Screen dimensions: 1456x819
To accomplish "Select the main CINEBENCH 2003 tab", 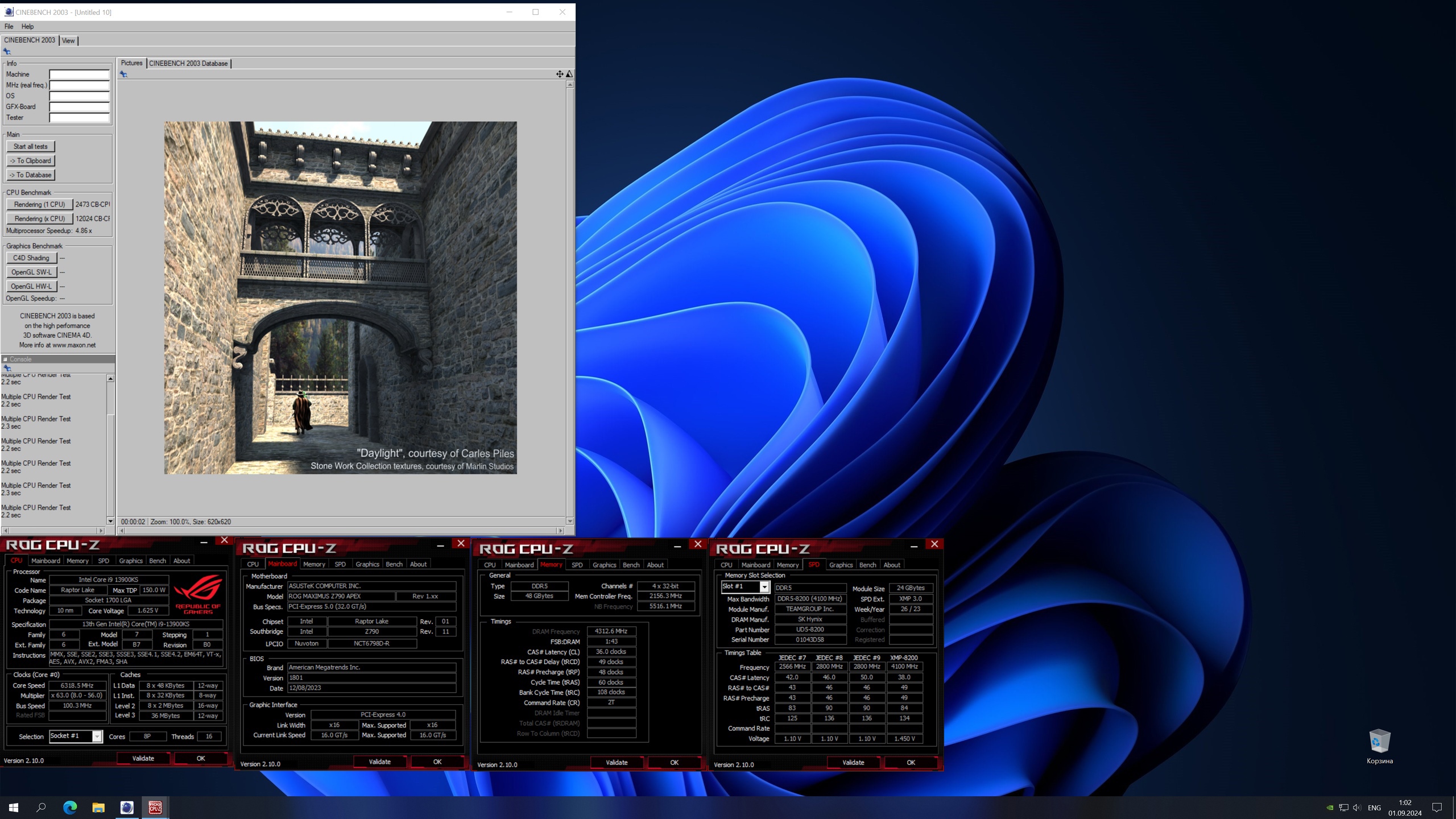I will (30, 40).
